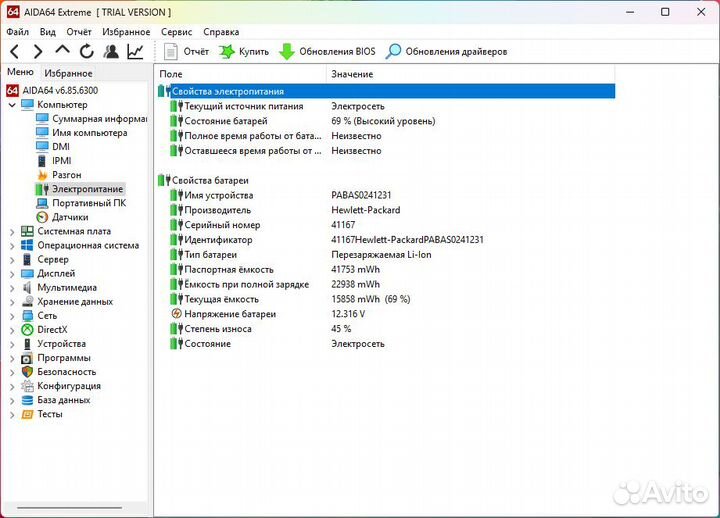This screenshot has width=720, height=518.
Task: Click the Refresh toolbar icon
Action: 87,51
